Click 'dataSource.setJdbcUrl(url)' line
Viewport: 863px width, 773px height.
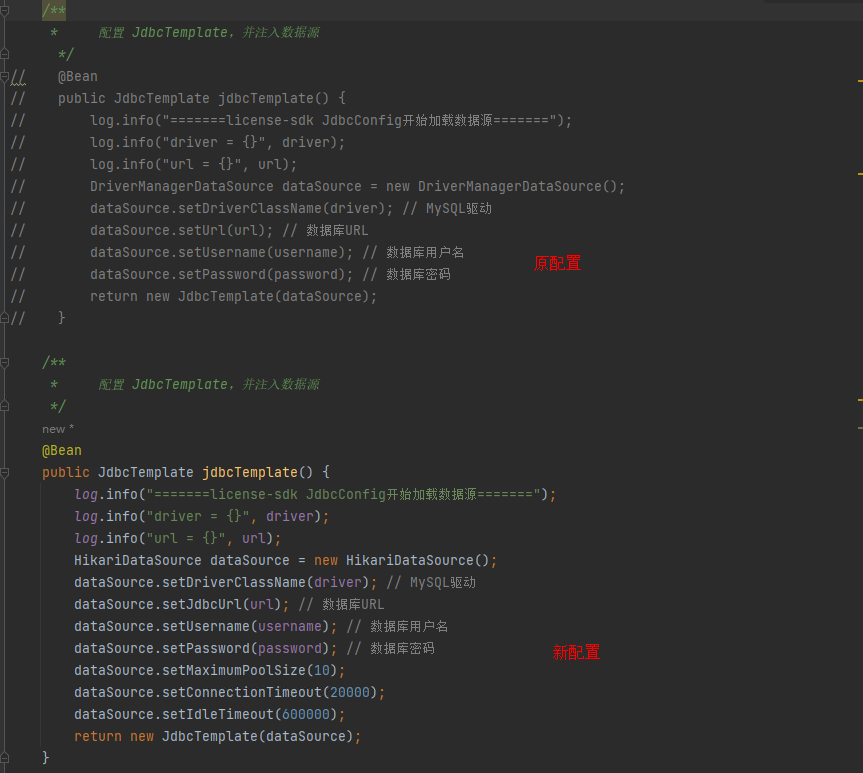[x=181, y=605]
